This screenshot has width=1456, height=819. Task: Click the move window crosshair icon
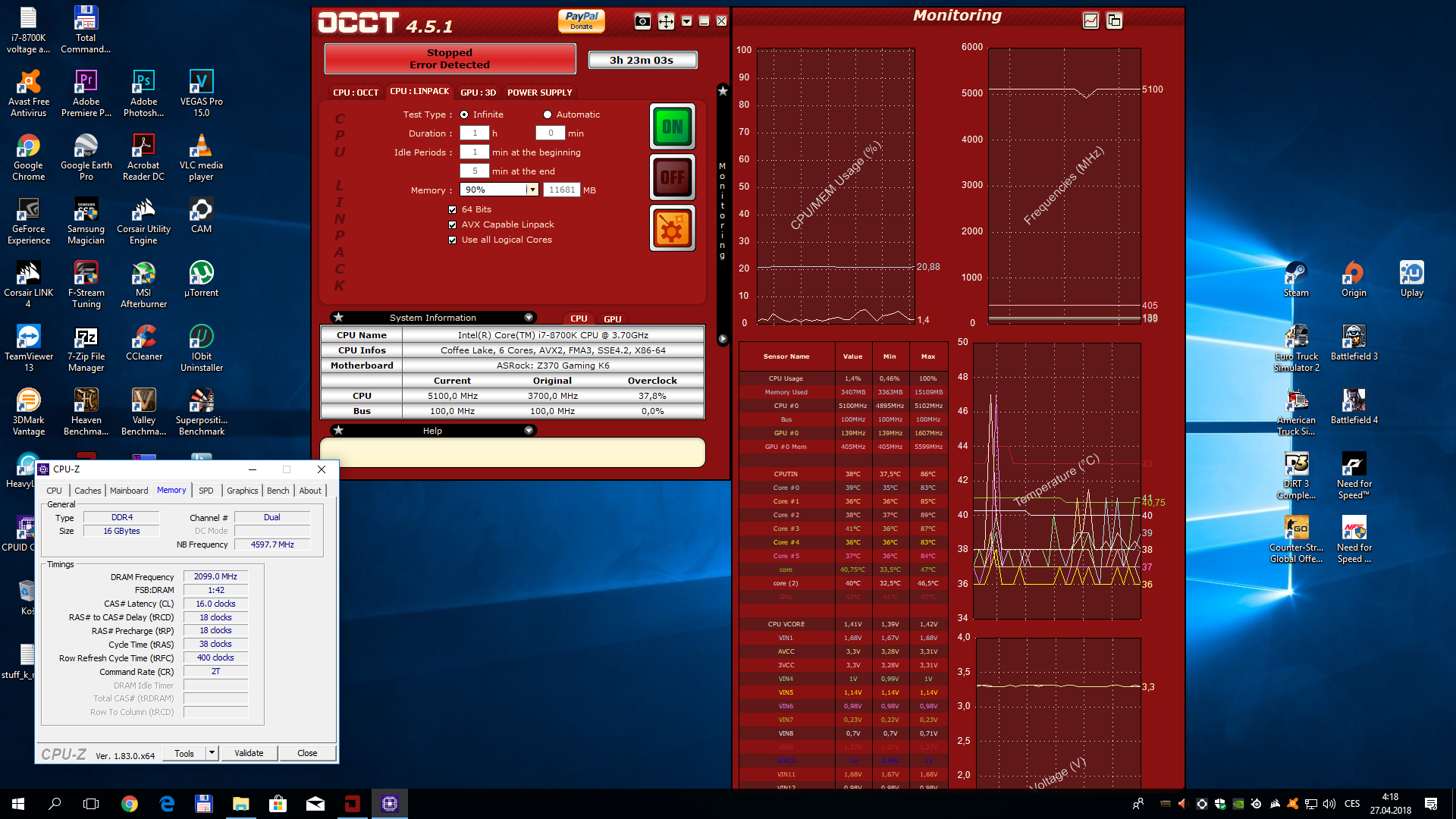point(666,21)
